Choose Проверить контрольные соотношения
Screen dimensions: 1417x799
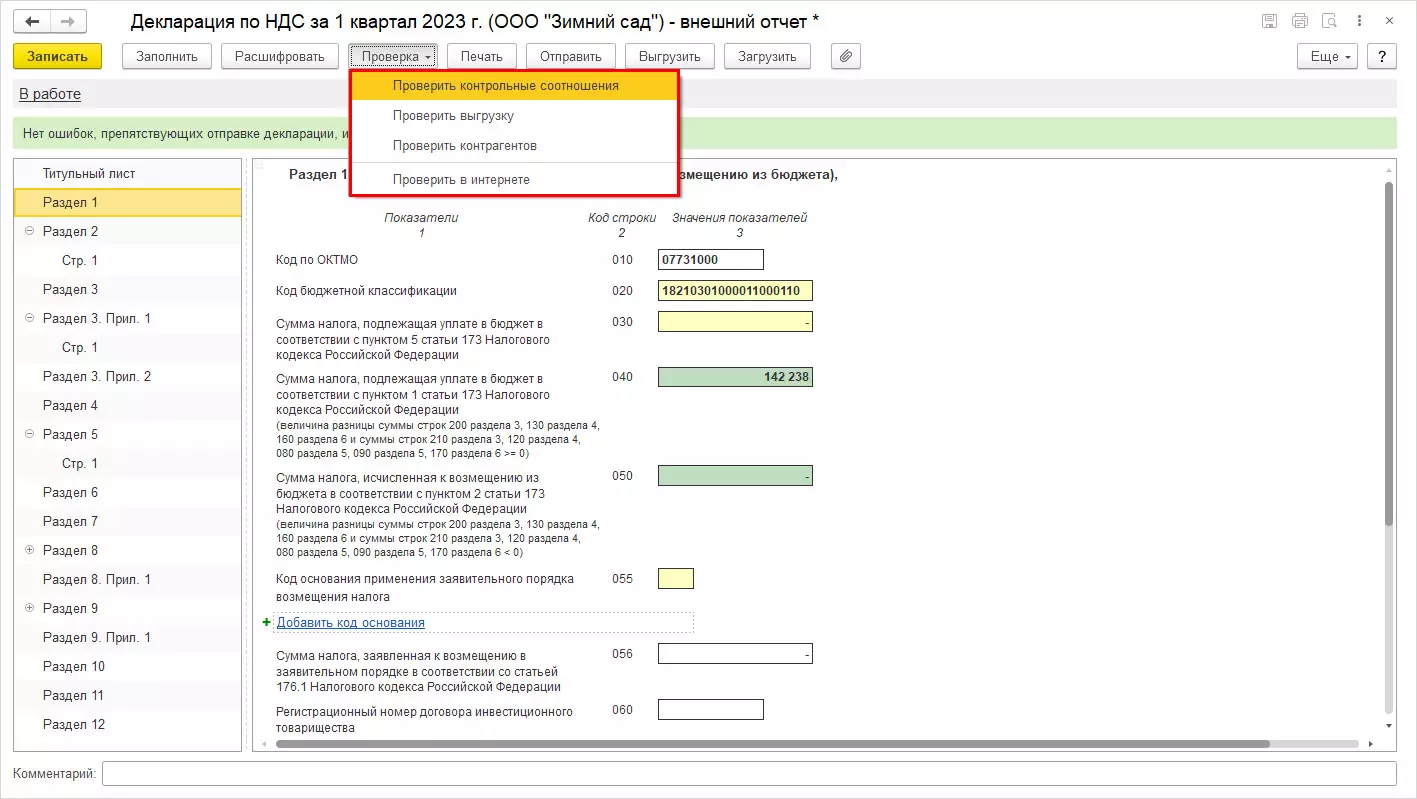pyautogui.click(x=514, y=86)
